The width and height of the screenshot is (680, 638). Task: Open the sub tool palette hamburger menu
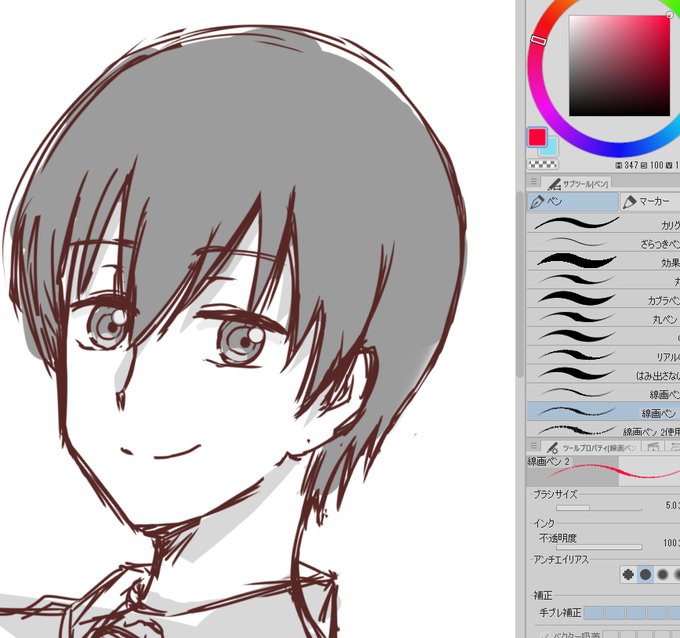coord(533,182)
